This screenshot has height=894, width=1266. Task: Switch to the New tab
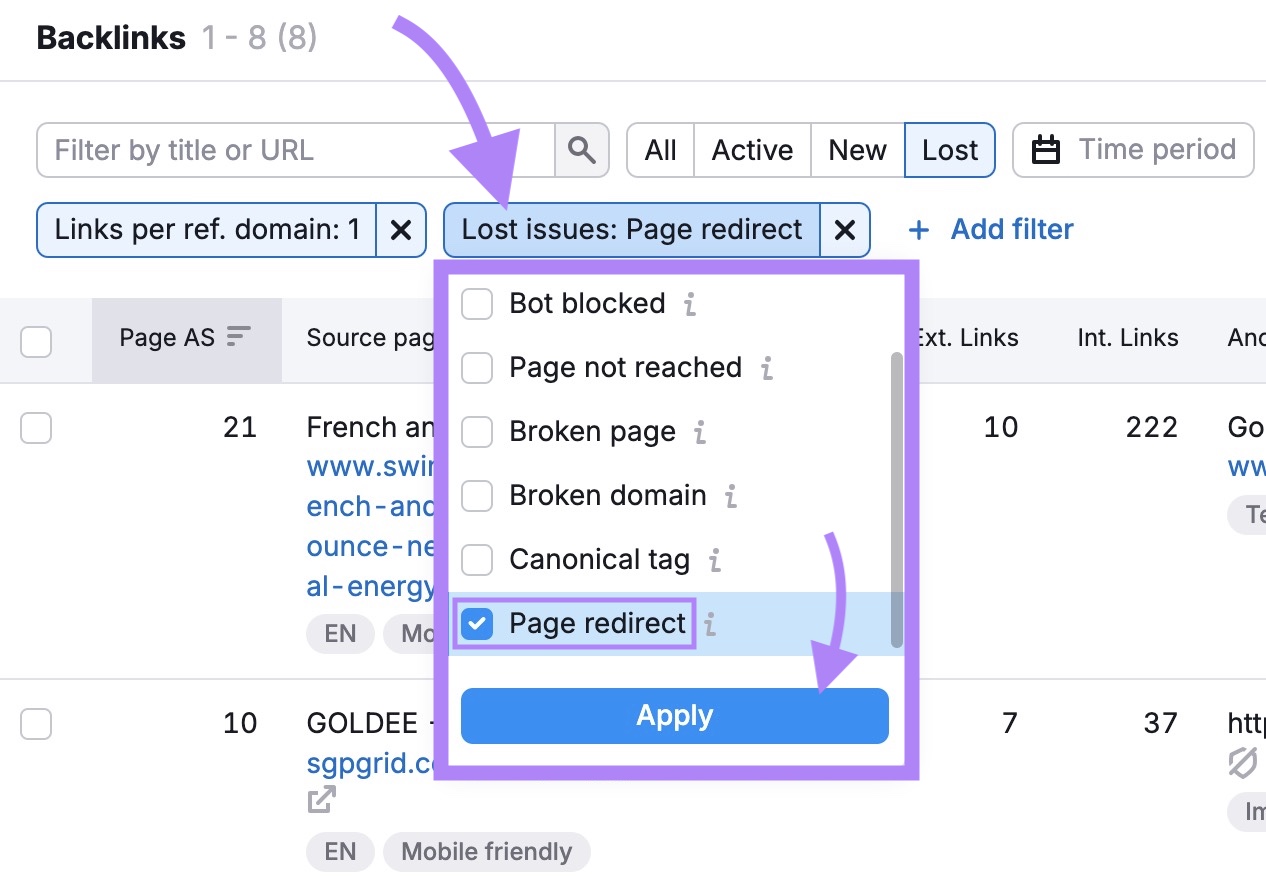856,149
